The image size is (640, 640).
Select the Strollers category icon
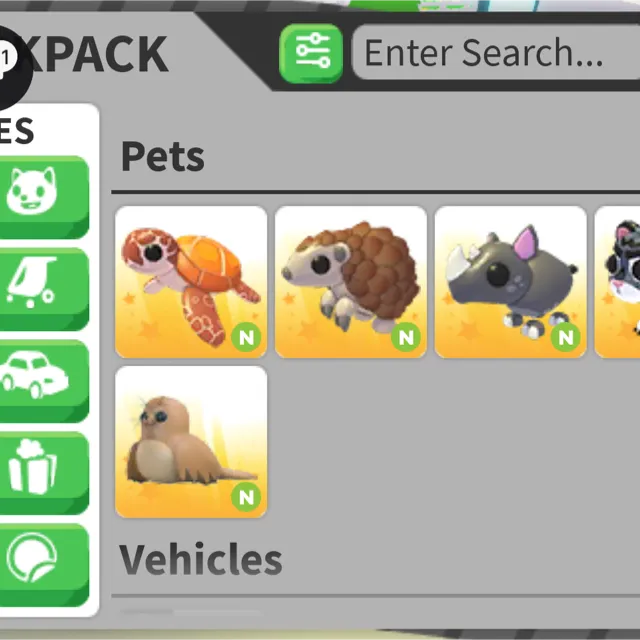click(x=44, y=289)
